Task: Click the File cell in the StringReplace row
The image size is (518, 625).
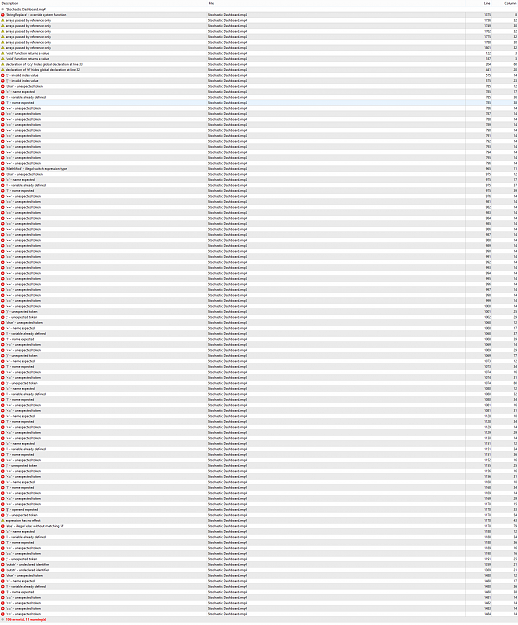Action: pyautogui.click(x=227, y=15)
